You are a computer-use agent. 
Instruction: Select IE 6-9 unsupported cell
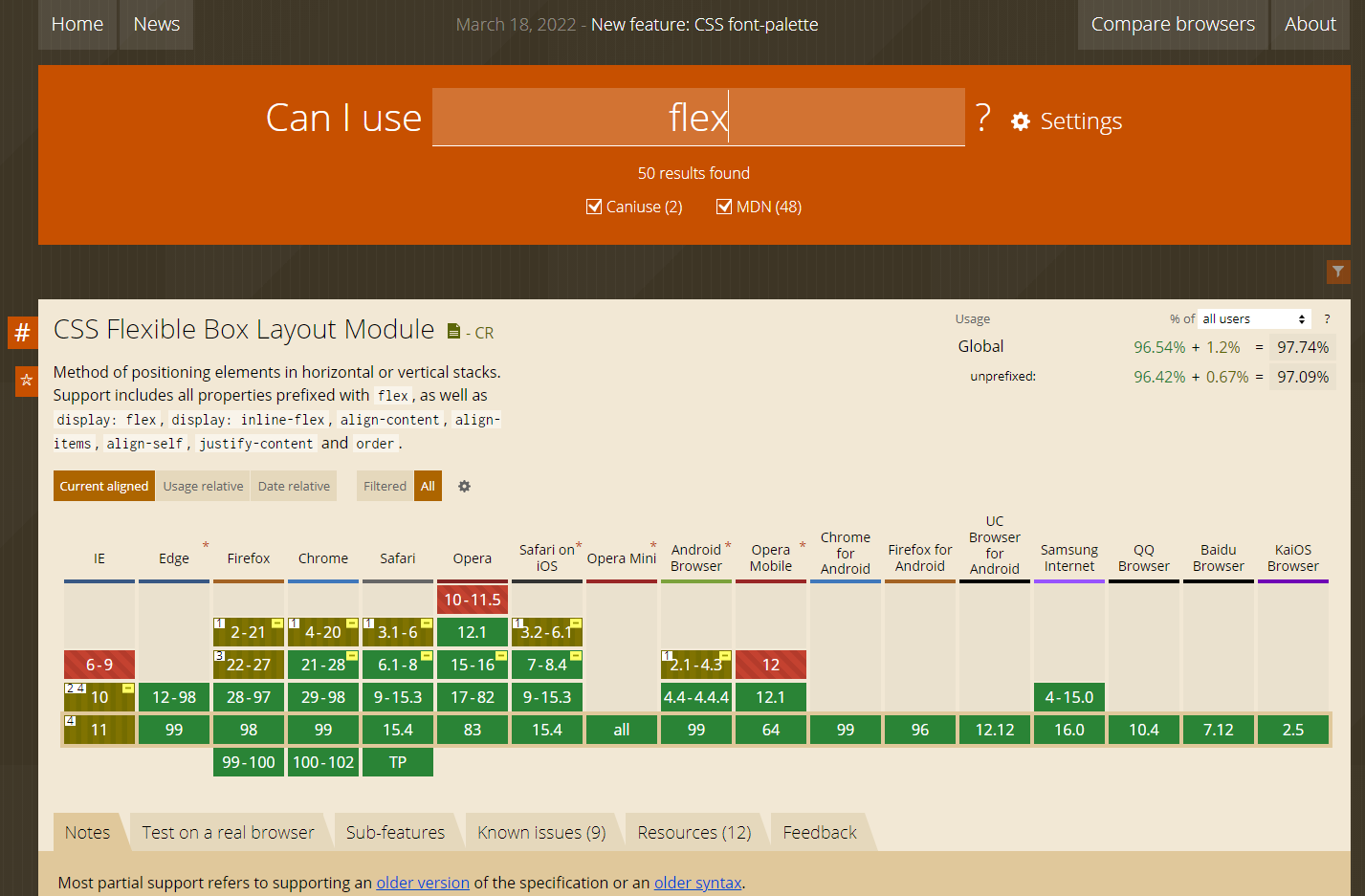point(99,665)
